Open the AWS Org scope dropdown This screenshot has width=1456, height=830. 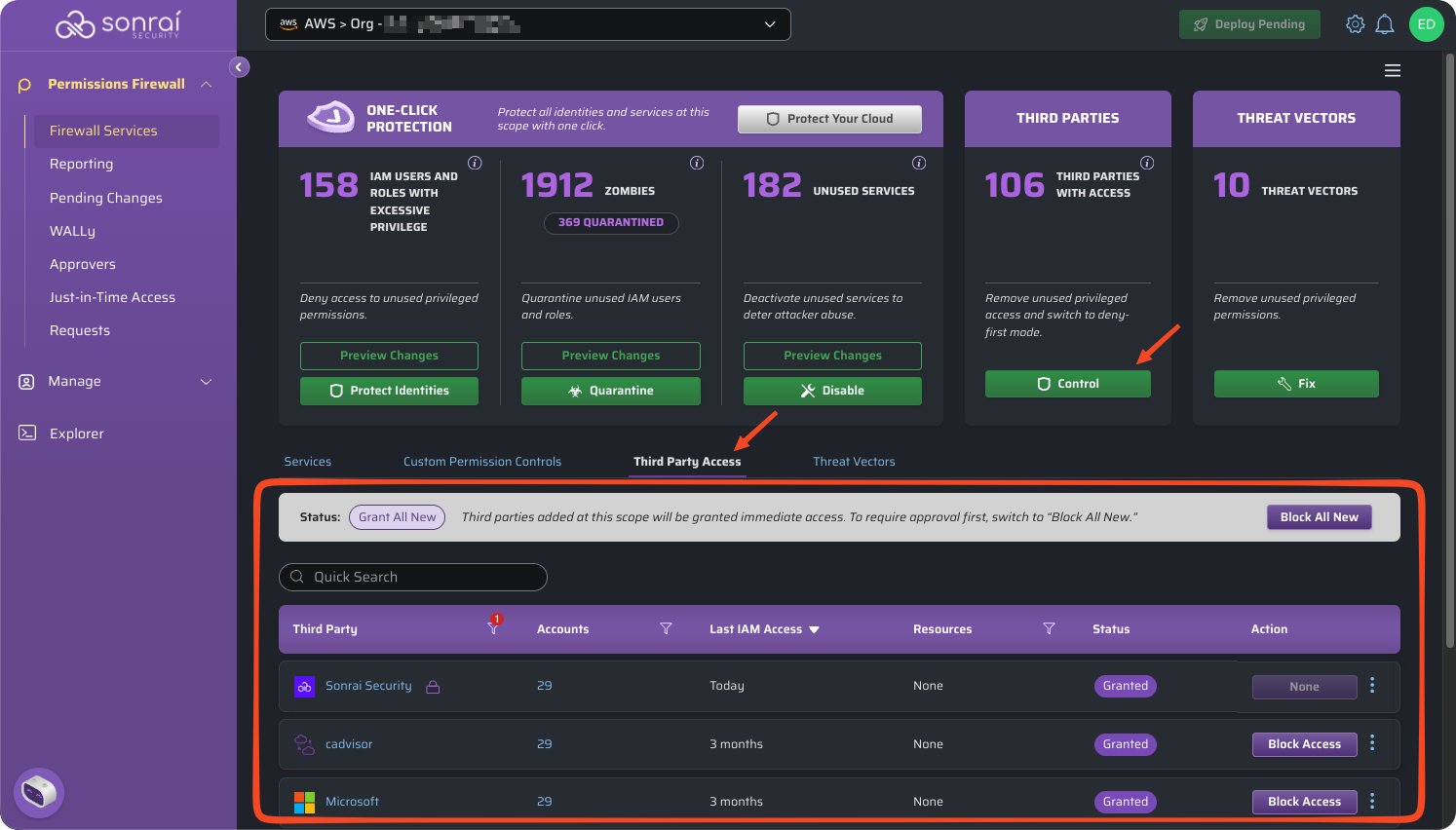(x=527, y=24)
